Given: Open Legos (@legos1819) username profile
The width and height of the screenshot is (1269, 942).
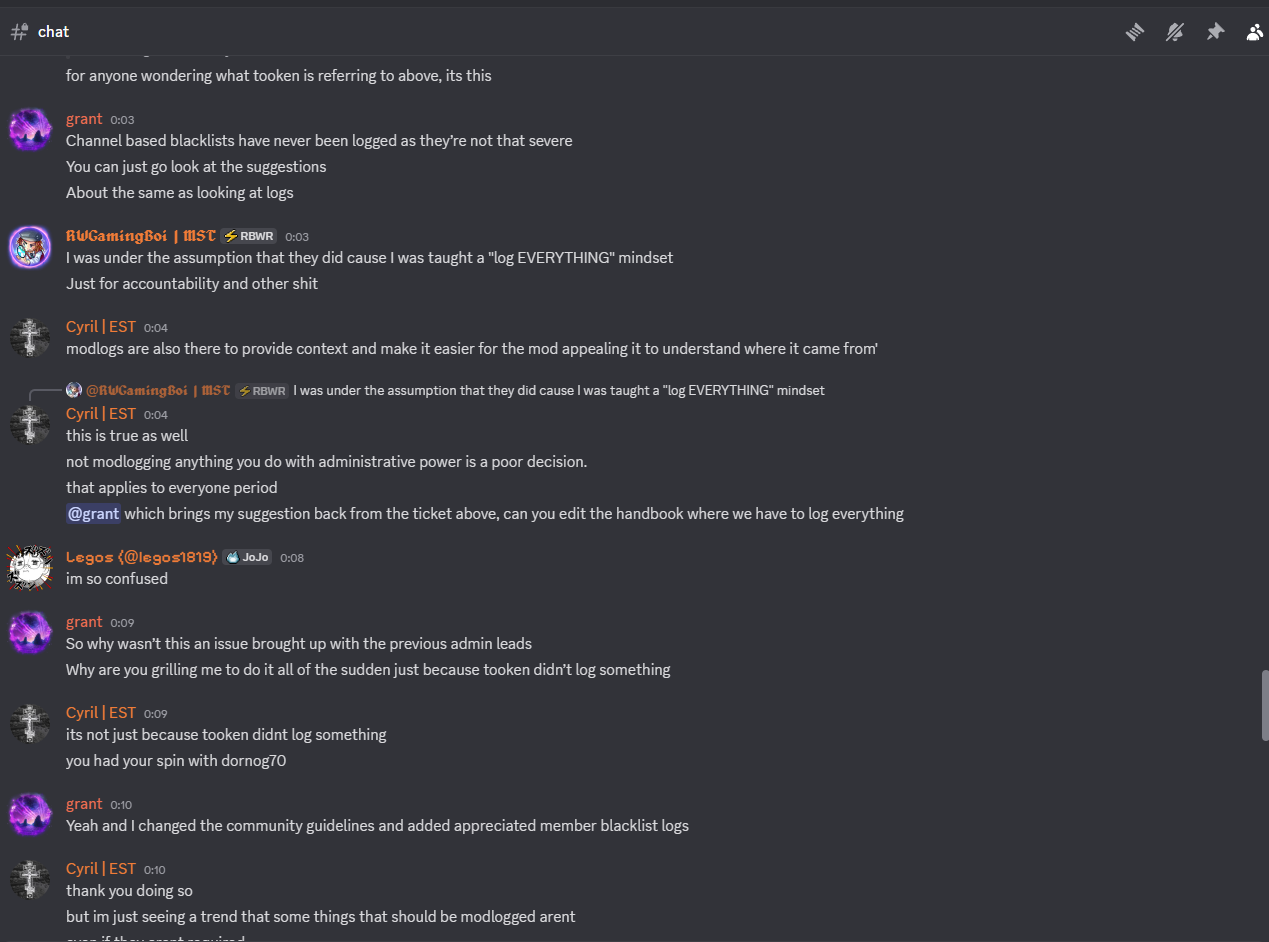Looking at the screenshot, I should [x=141, y=557].
